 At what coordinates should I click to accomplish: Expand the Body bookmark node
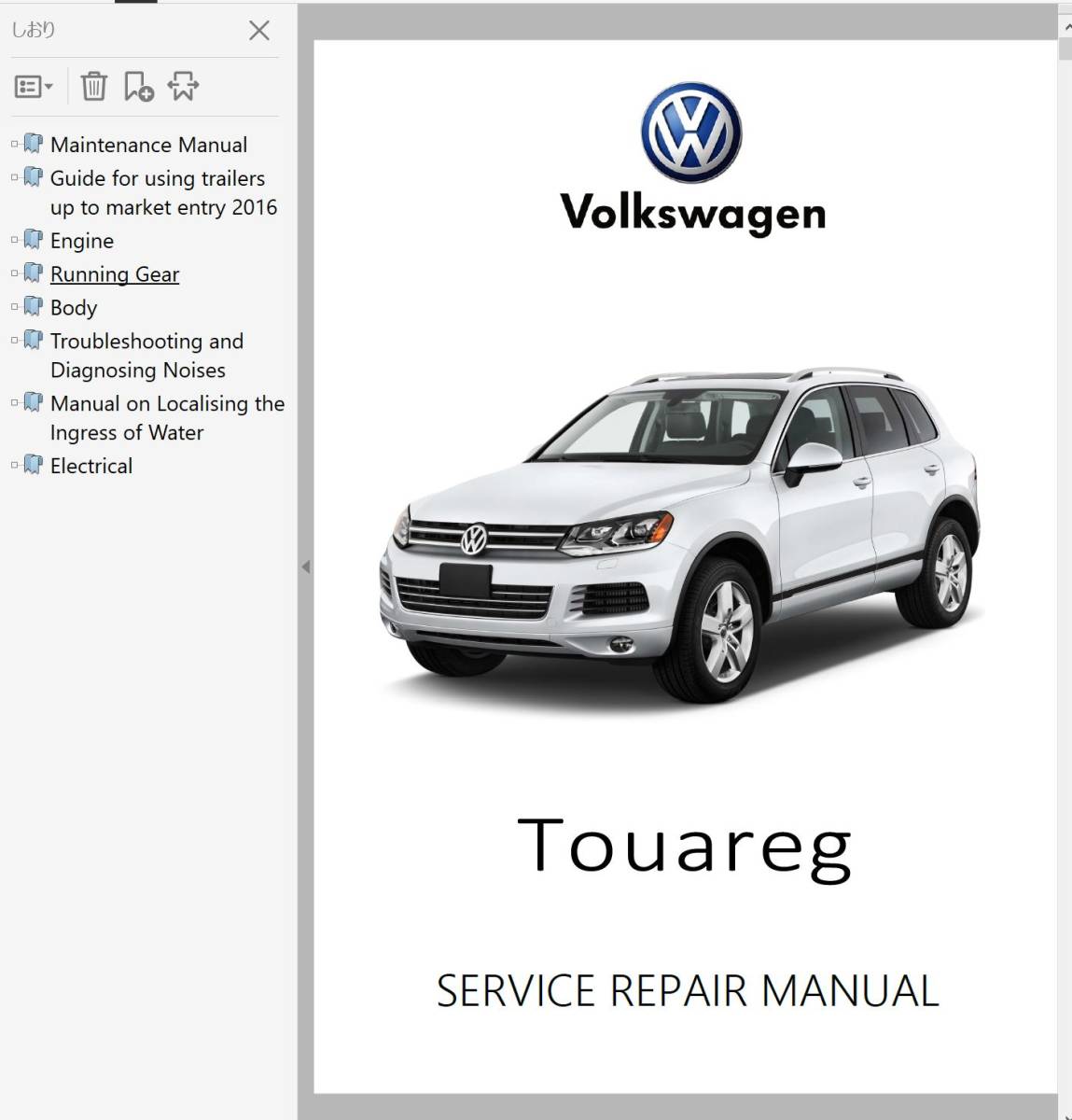15,306
